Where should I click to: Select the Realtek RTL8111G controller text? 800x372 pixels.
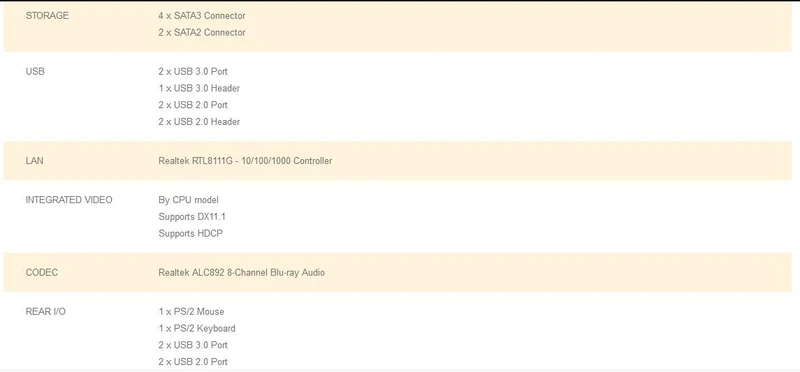(245, 161)
